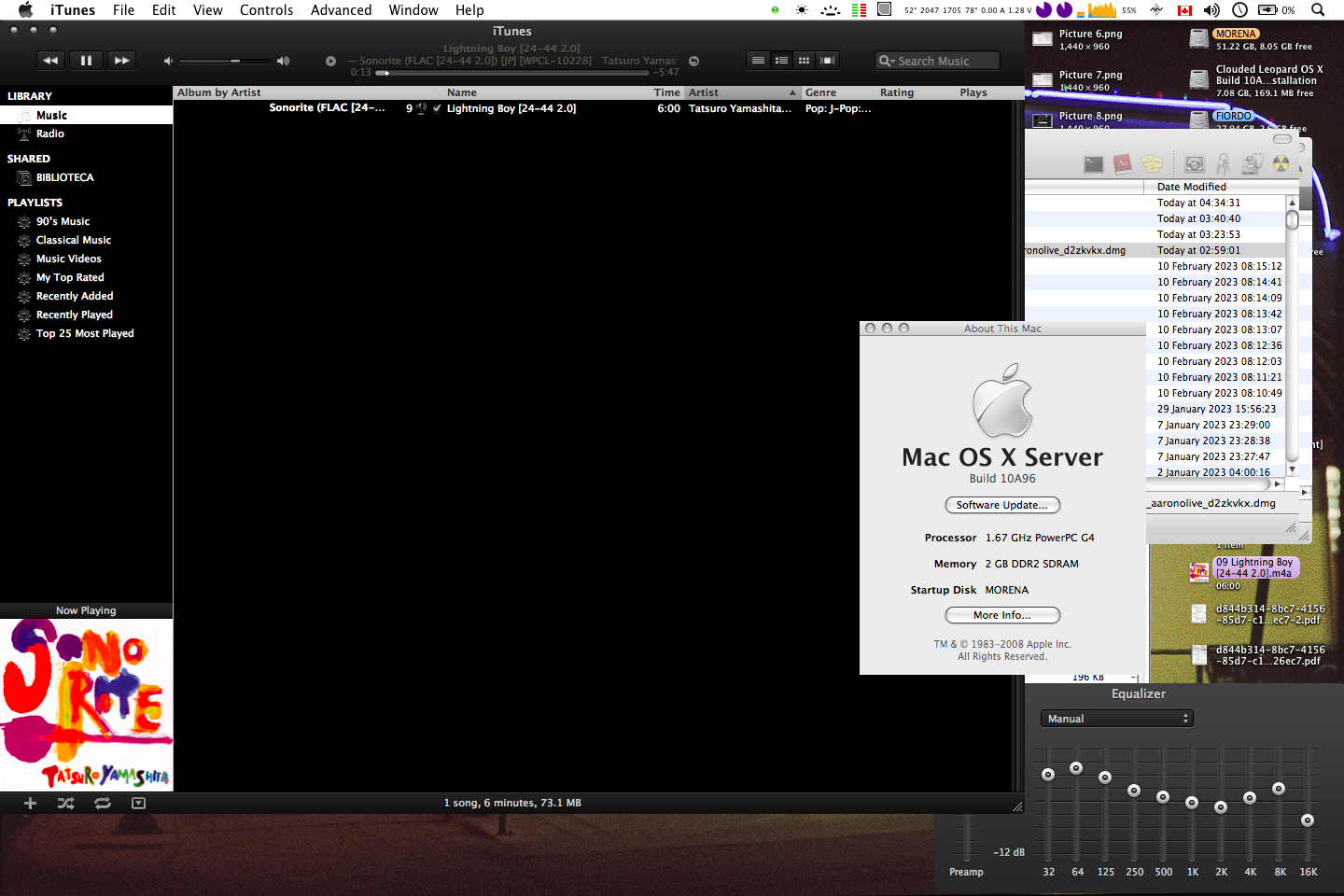
Task: Open the Edit menu
Action: [164, 10]
